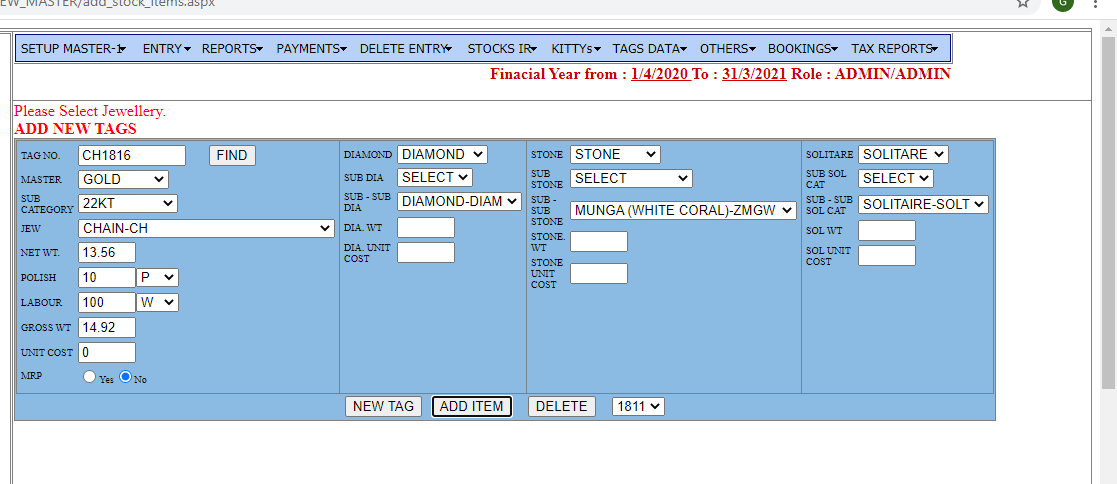Click the browser bookmark star icon

(x=1023, y=3)
